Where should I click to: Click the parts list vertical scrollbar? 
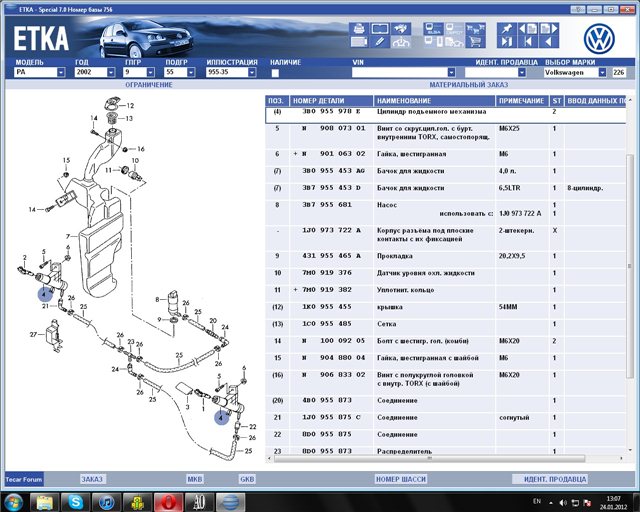click(x=630, y=267)
